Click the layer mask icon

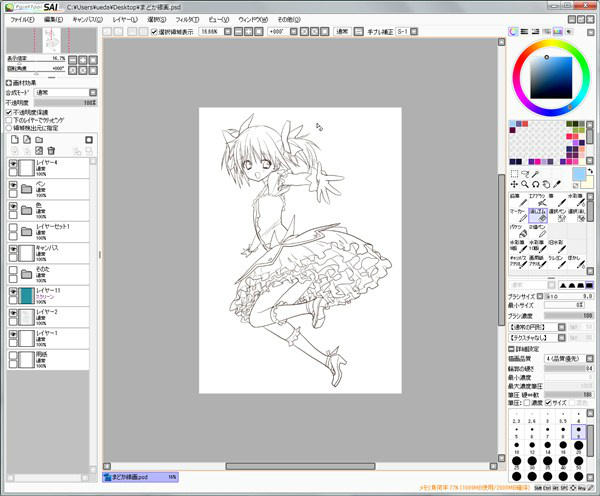point(89,140)
